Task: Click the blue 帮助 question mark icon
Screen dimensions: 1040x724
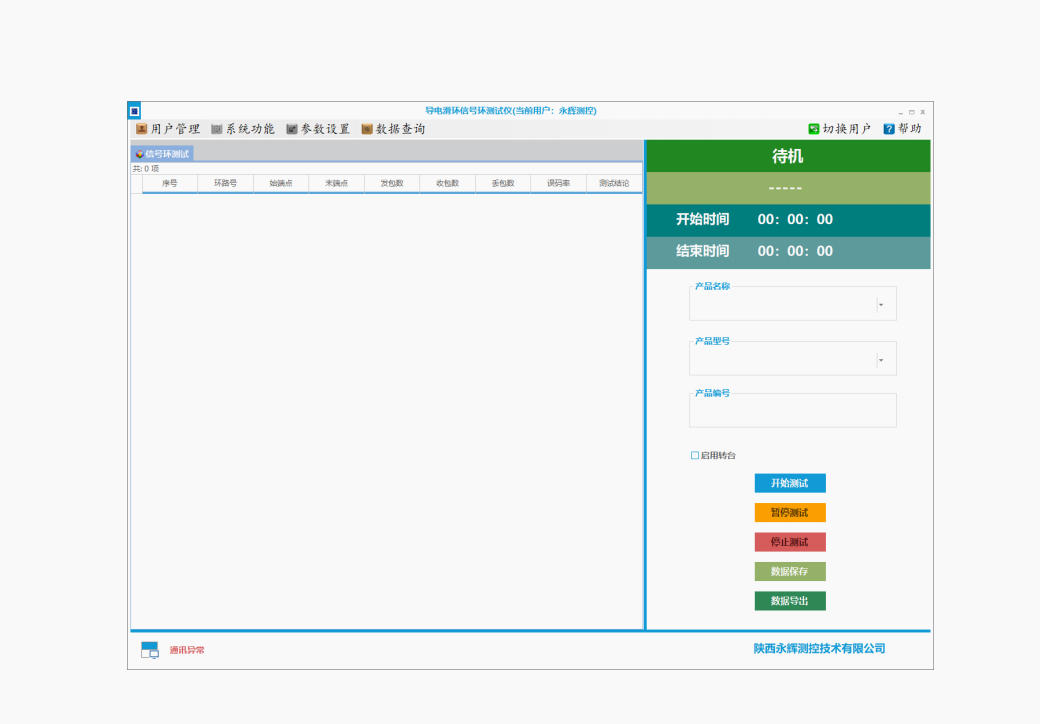Action: [889, 129]
